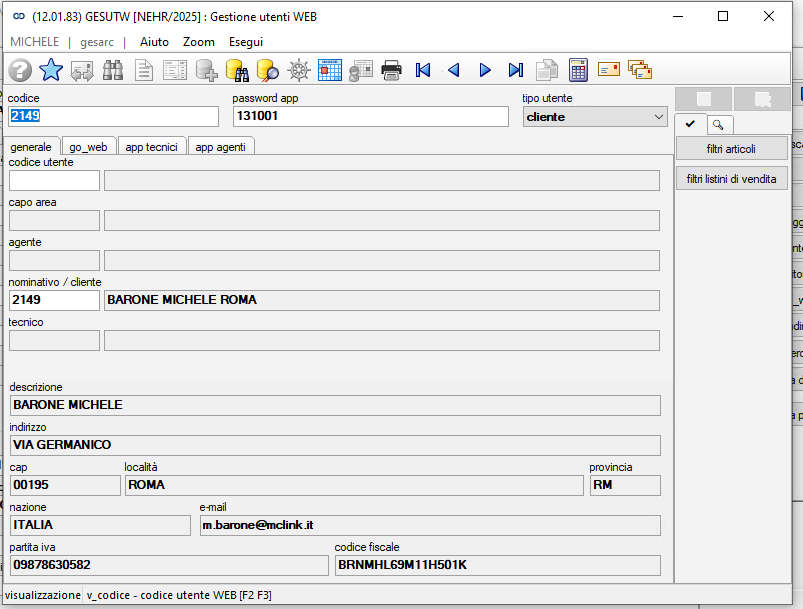Expand the tipo utente dropdown
The width and height of the screenshot is (803, 609).
[x=659, y=117]
